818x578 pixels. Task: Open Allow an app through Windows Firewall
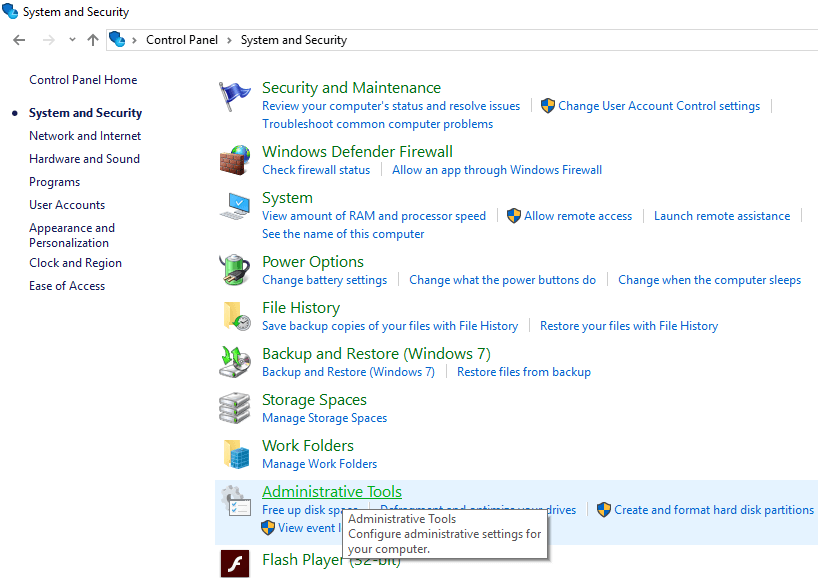click(x=496, y=170)
